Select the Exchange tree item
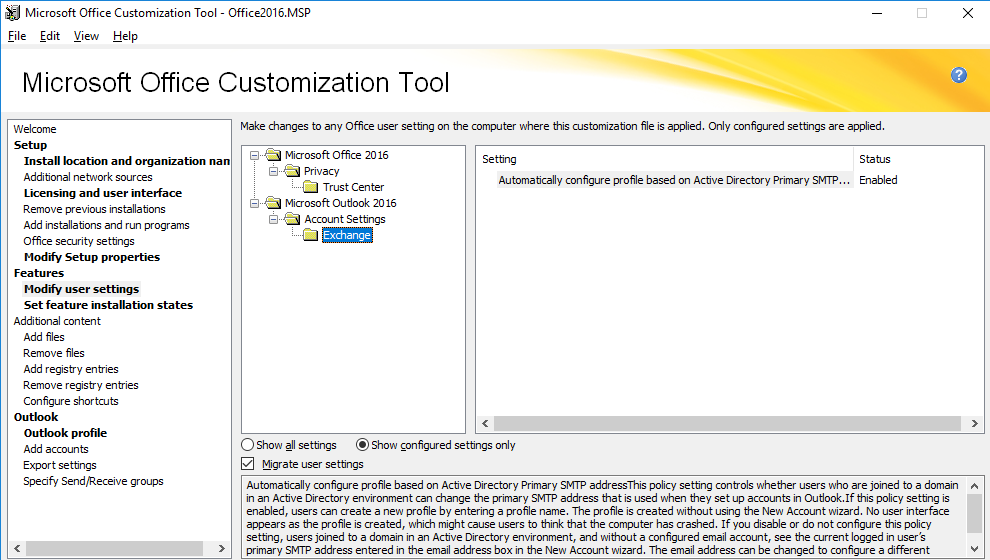 [x=347, y=235]
